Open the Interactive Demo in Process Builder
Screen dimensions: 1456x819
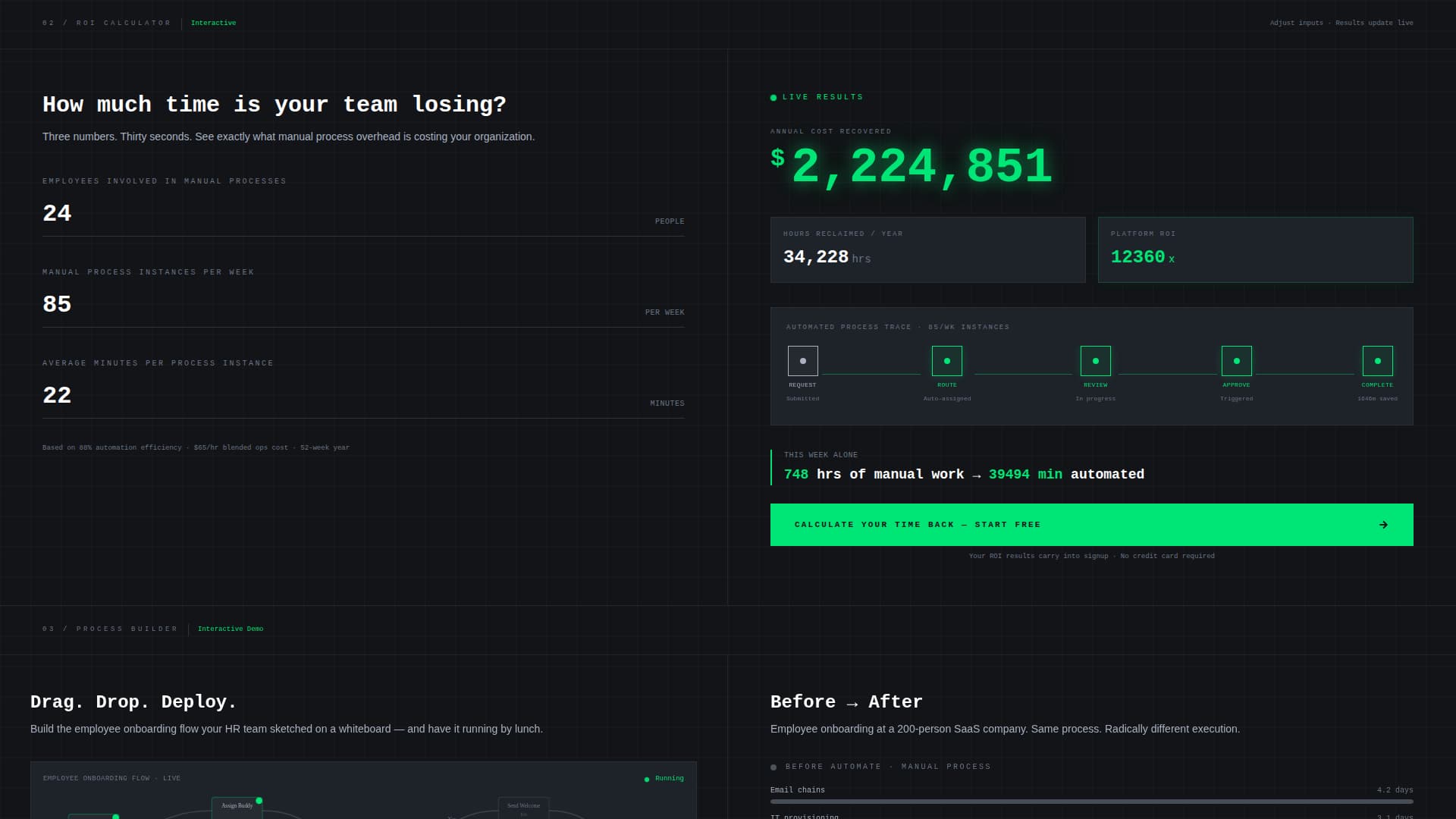pyautogui.click(x=230, y=629)
